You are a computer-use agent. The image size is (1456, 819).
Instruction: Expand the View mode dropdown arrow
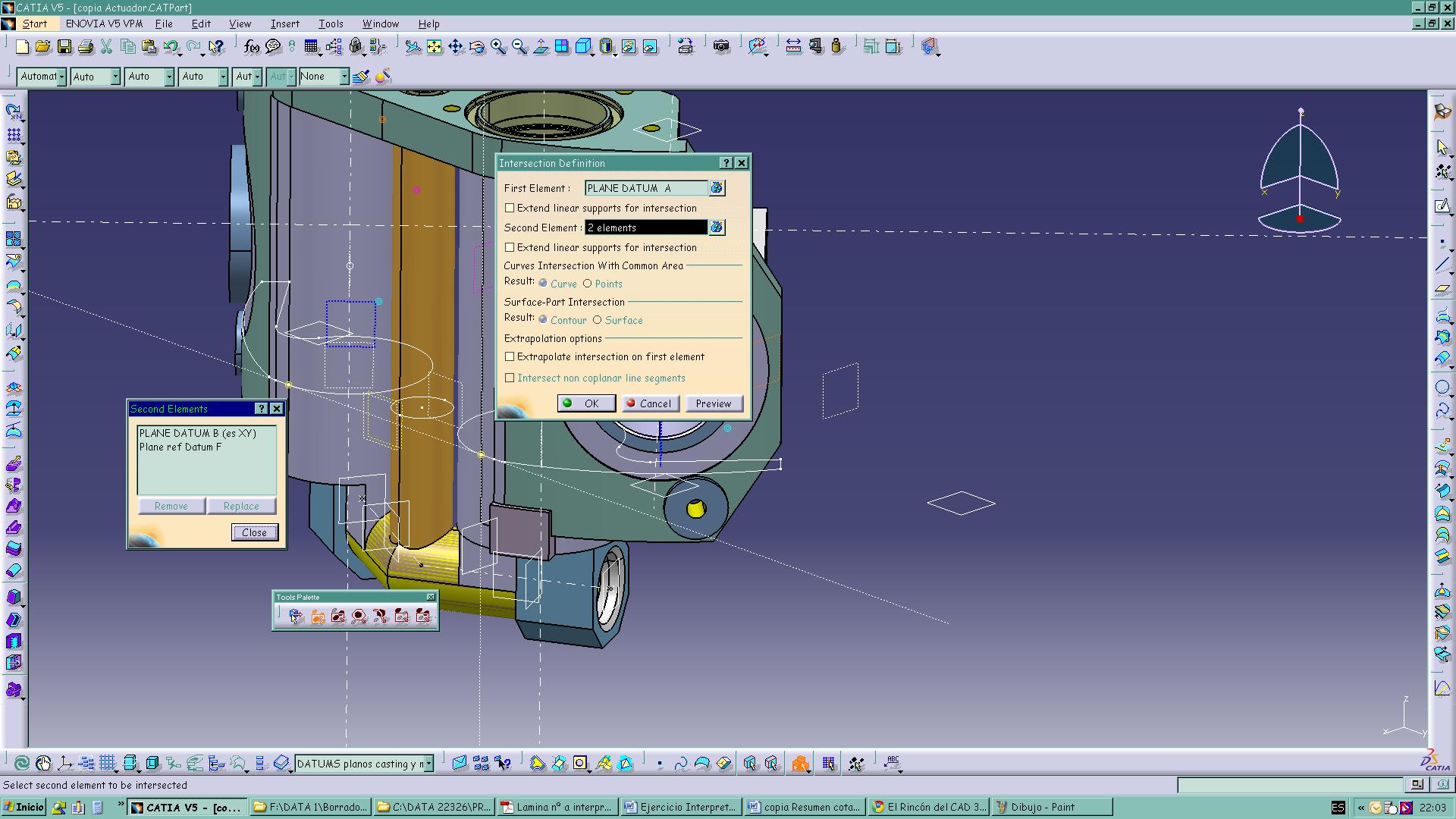pyautogui.click(x=617, y=54)
